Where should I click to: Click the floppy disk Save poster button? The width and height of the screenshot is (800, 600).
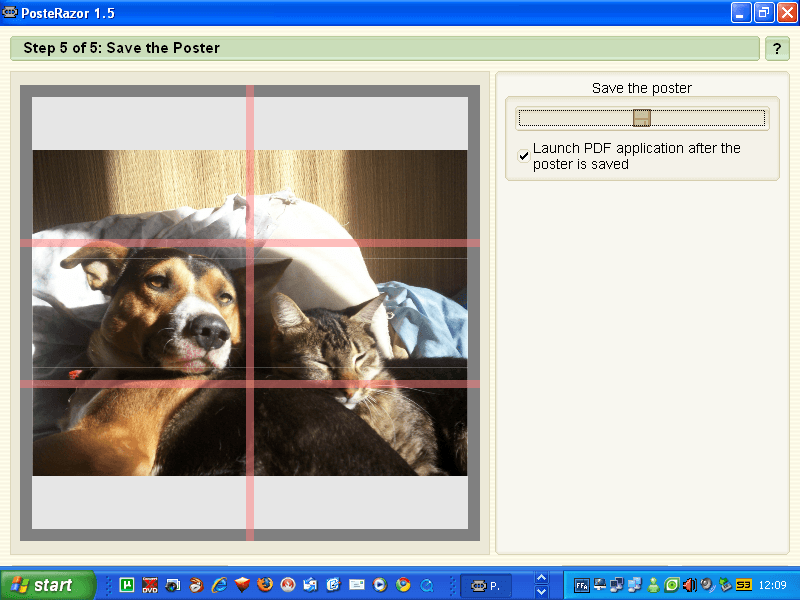coord(641,118)
